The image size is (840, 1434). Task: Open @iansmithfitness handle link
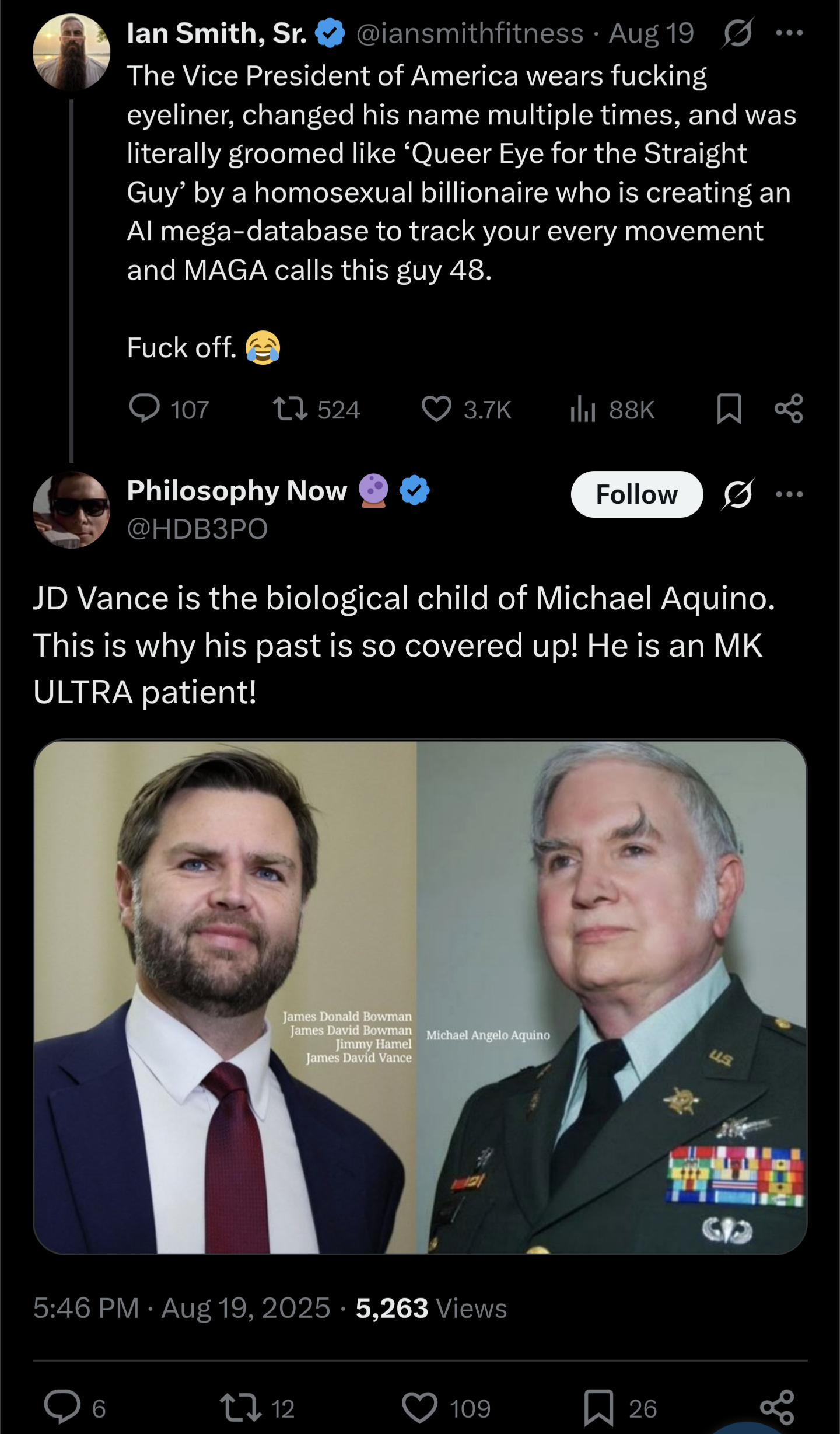click(x=470, y=33)
